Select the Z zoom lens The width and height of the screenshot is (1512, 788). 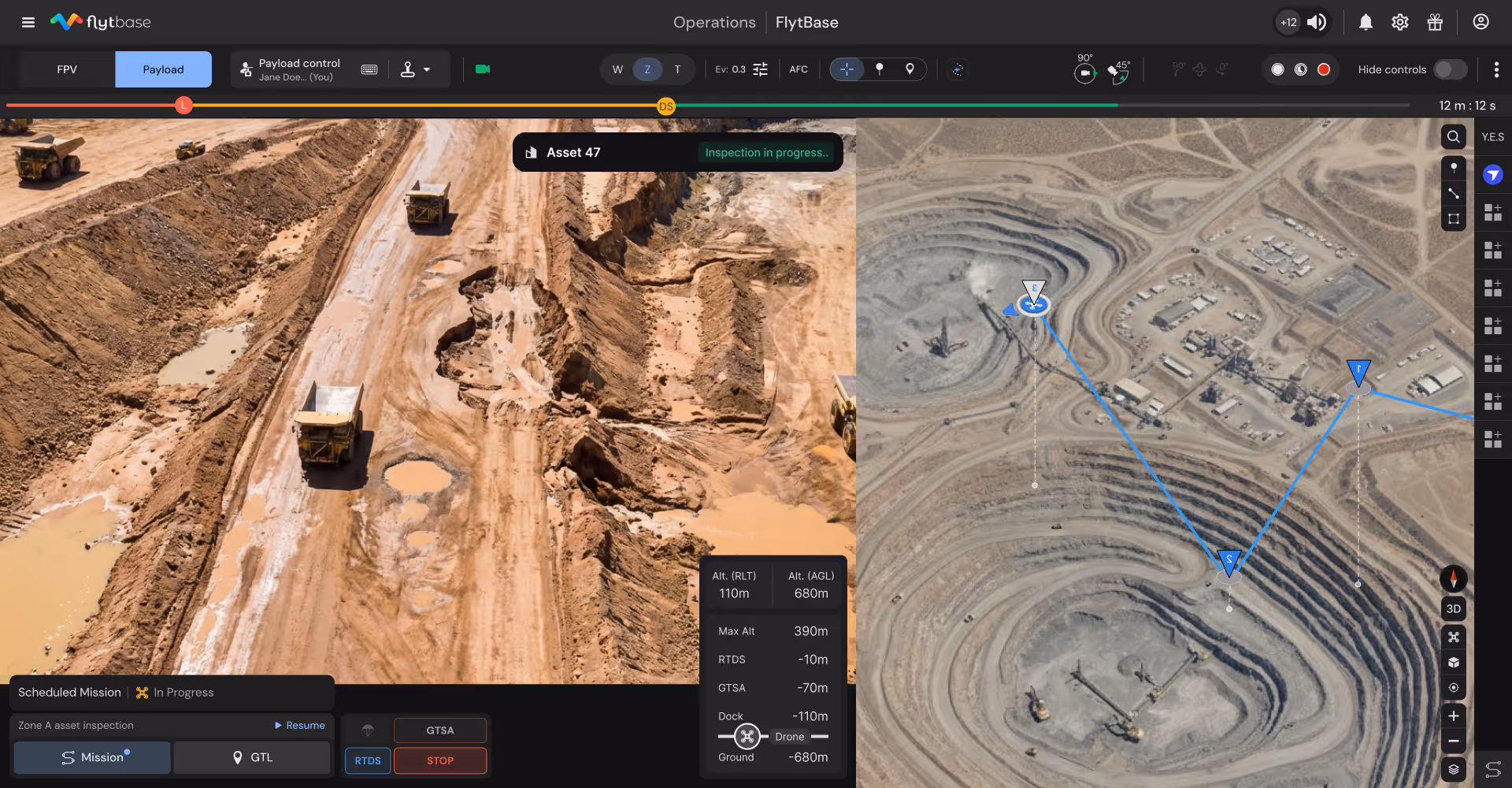647,69
